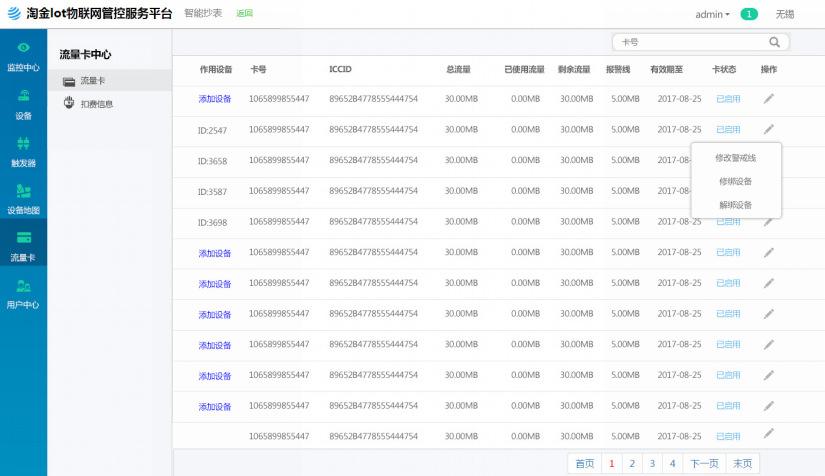The width and height of the screenshot is (825, 476).
Task: Click the 返回 link in header
Action: [244, 14]
